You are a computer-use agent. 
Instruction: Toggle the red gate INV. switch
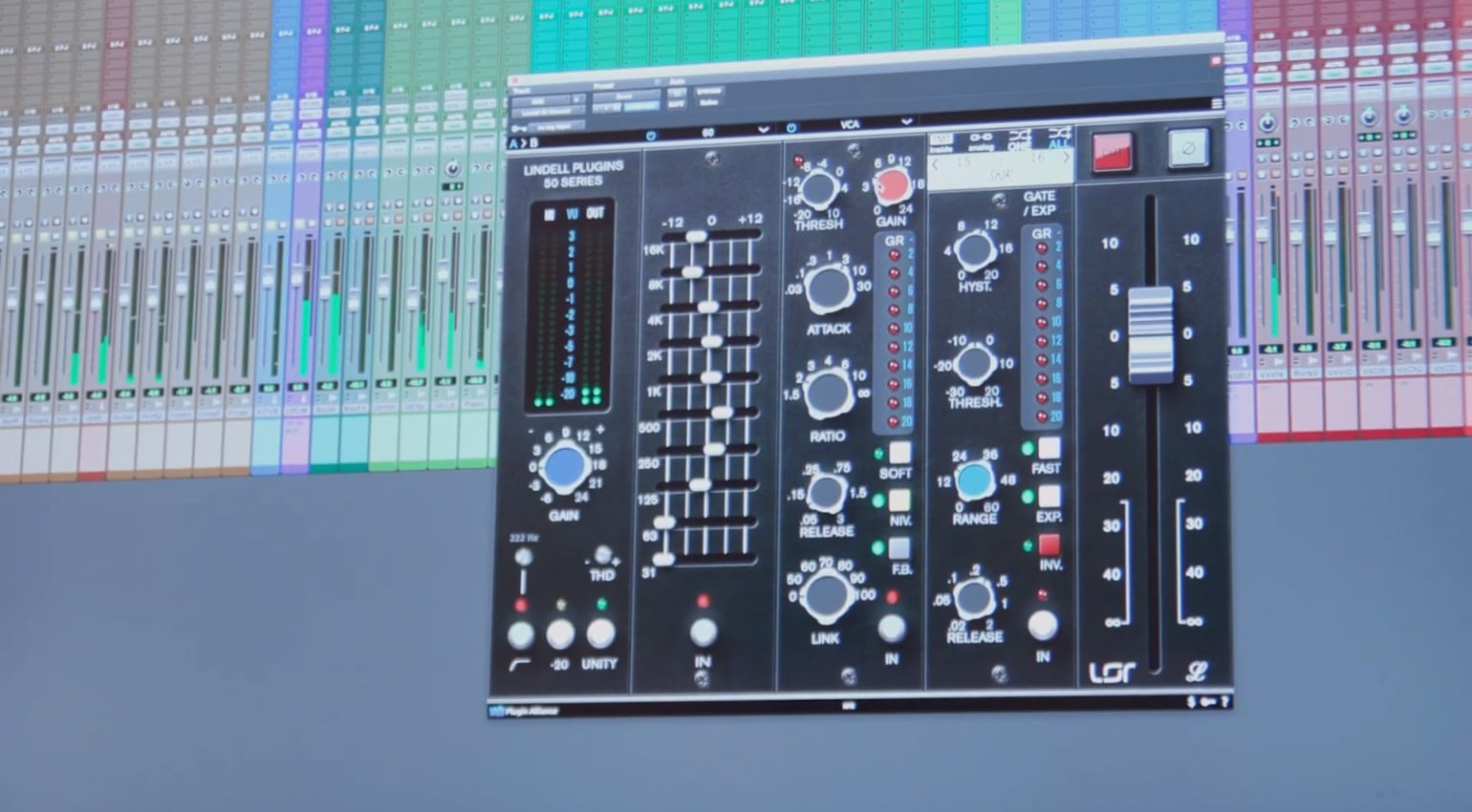tap(1049, 545)
